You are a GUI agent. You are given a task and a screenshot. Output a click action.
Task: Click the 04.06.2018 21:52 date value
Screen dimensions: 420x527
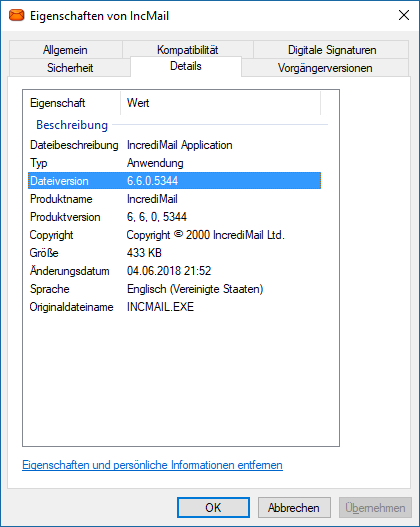tap(169, 271)
